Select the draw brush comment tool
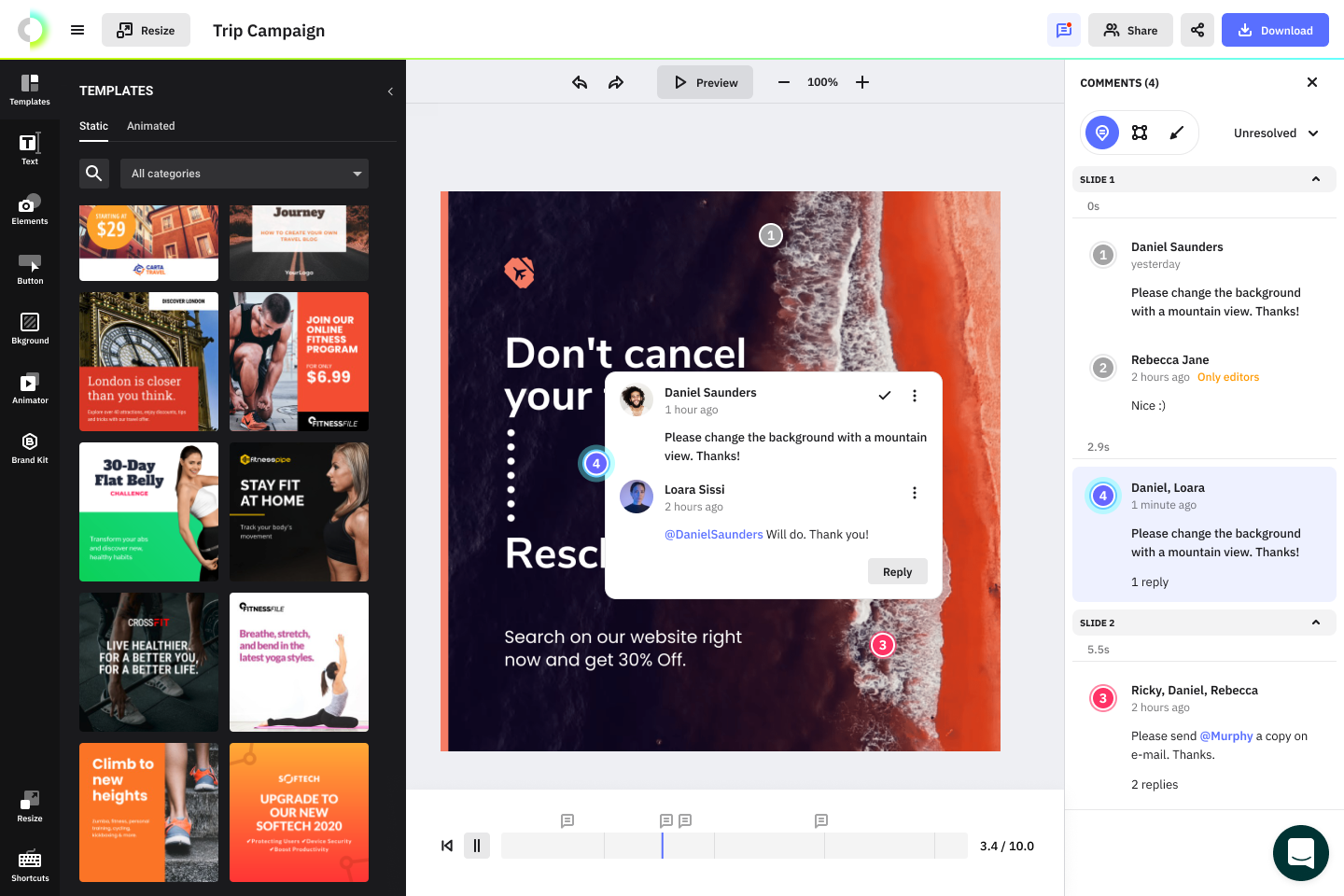Image resolution: width=1344 pixels, height=896 pixels. [1177, 133]
